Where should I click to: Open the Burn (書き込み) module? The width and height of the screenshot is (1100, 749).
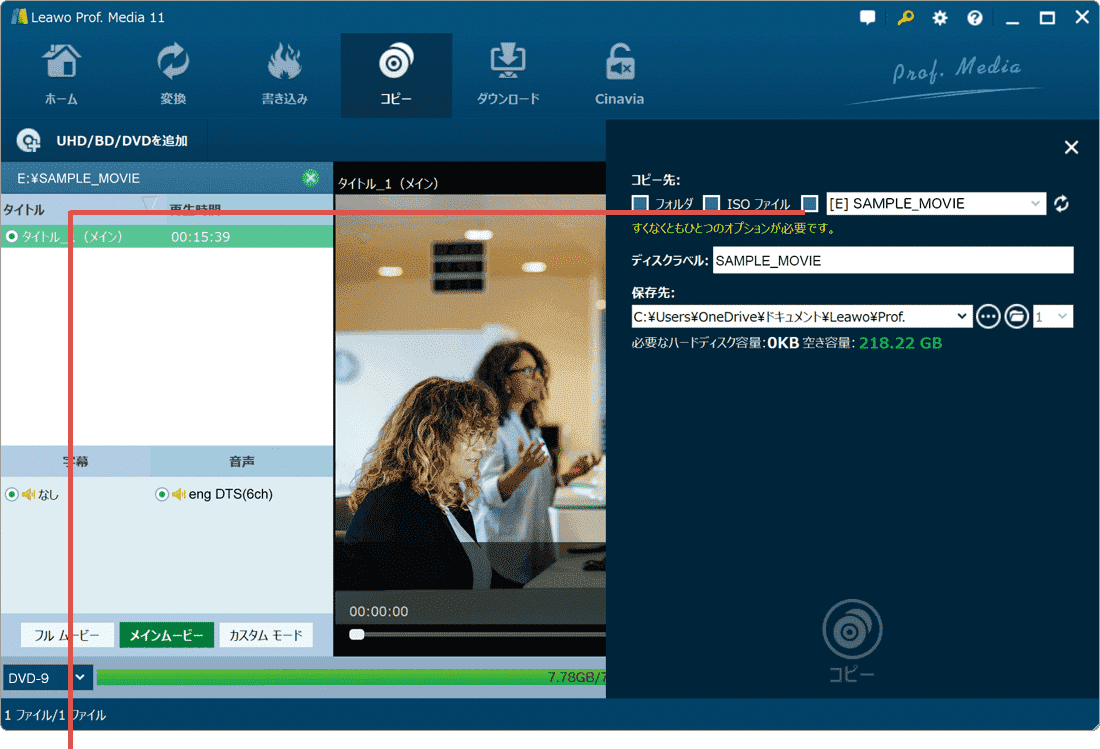[x=285, y=75]
